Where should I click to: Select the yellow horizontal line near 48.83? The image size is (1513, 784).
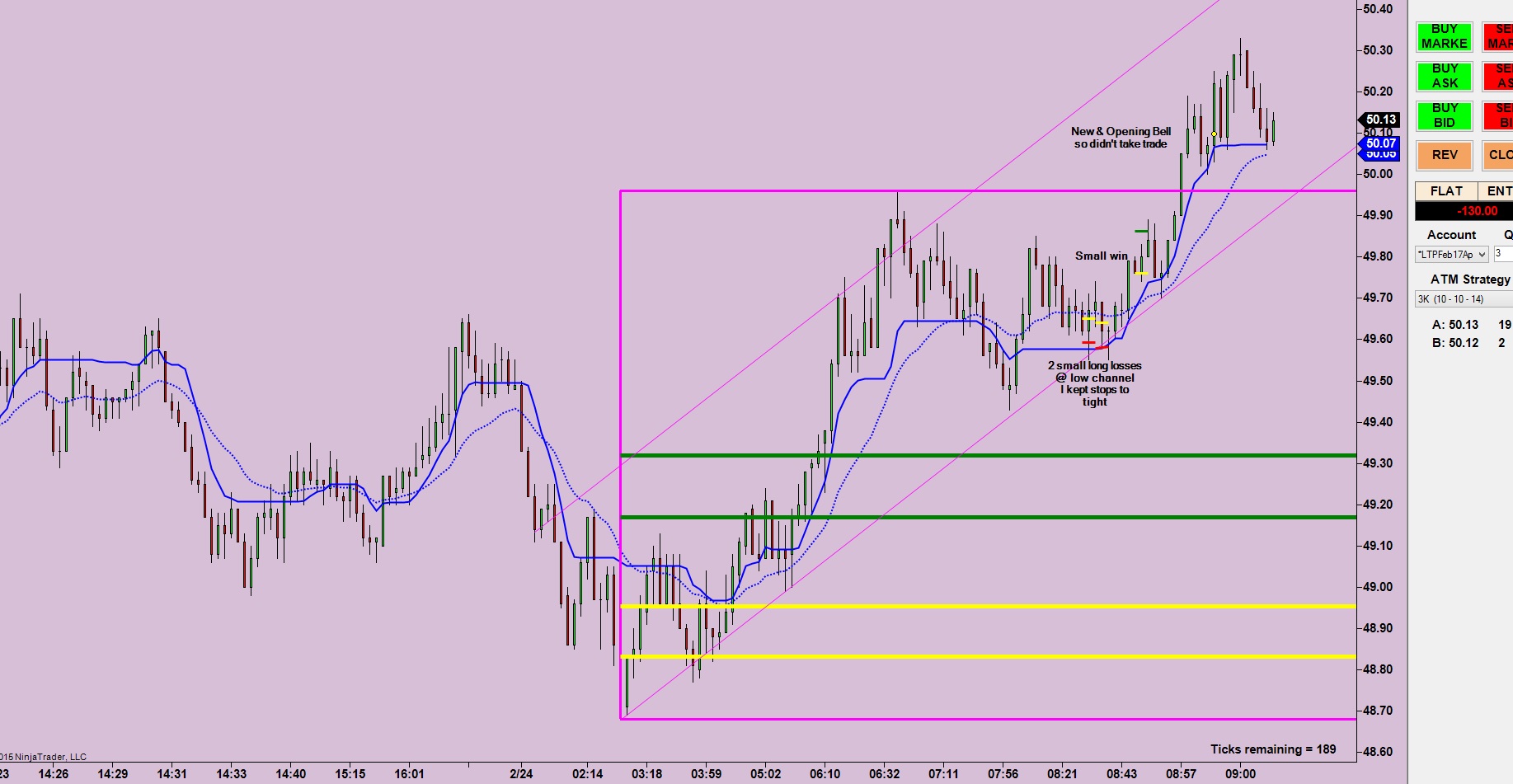pyautogui.click(x=988, y=656)
